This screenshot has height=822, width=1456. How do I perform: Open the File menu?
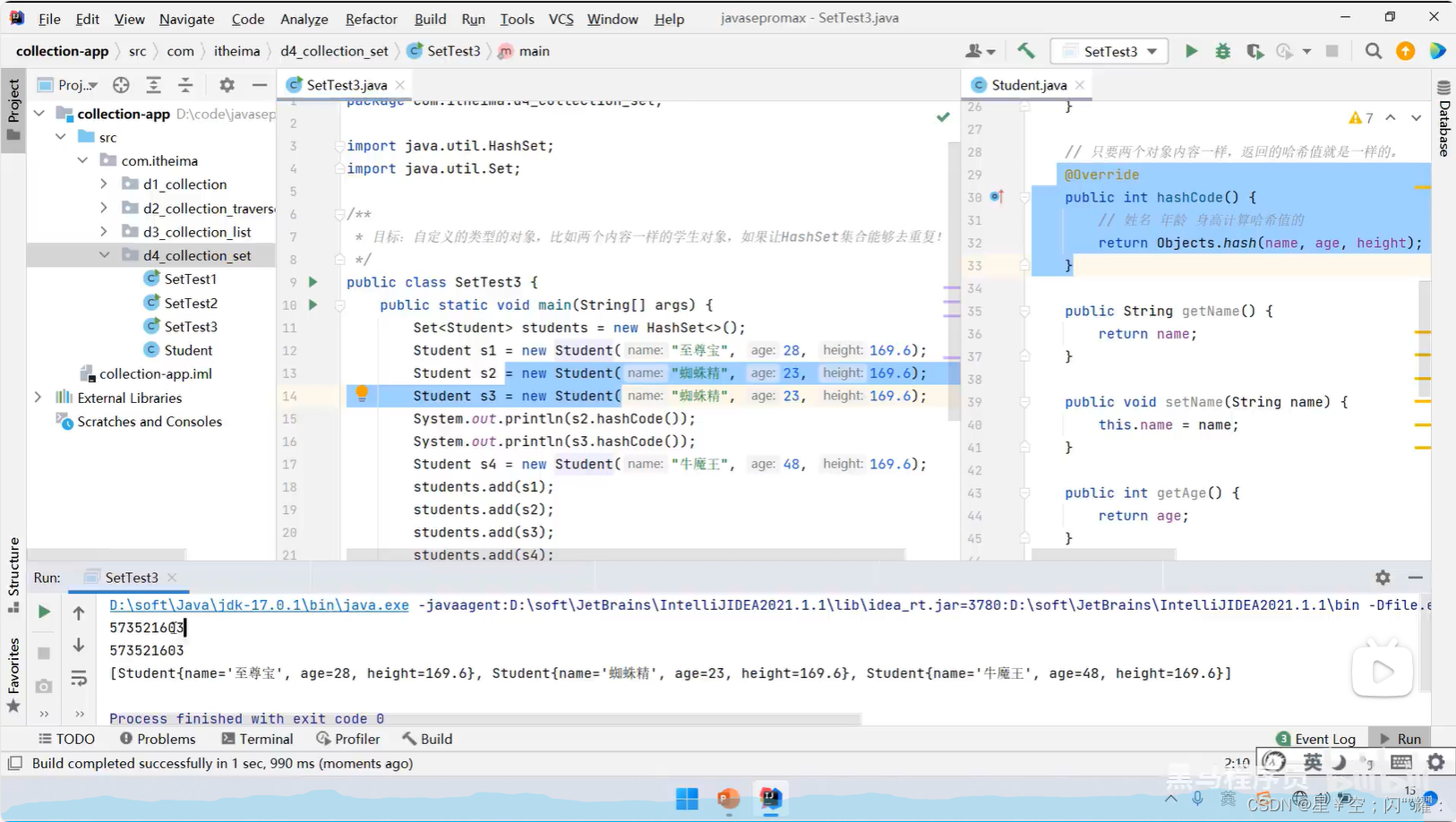[x=49, y=19]
